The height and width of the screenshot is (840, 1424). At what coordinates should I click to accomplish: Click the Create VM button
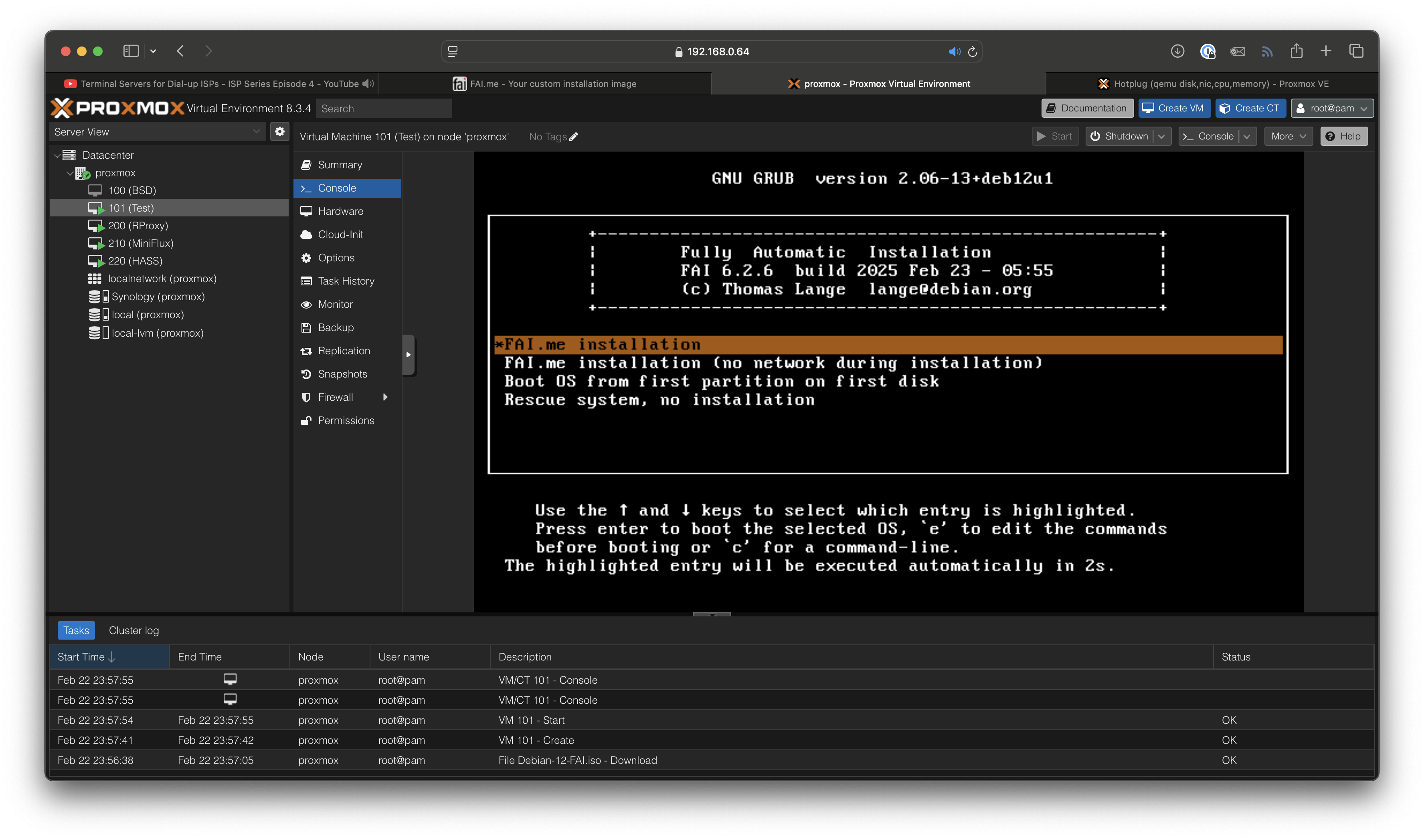1174,108
